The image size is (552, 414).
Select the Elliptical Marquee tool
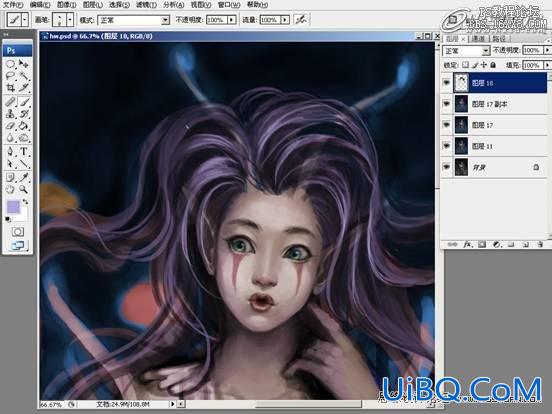point(11,64)
